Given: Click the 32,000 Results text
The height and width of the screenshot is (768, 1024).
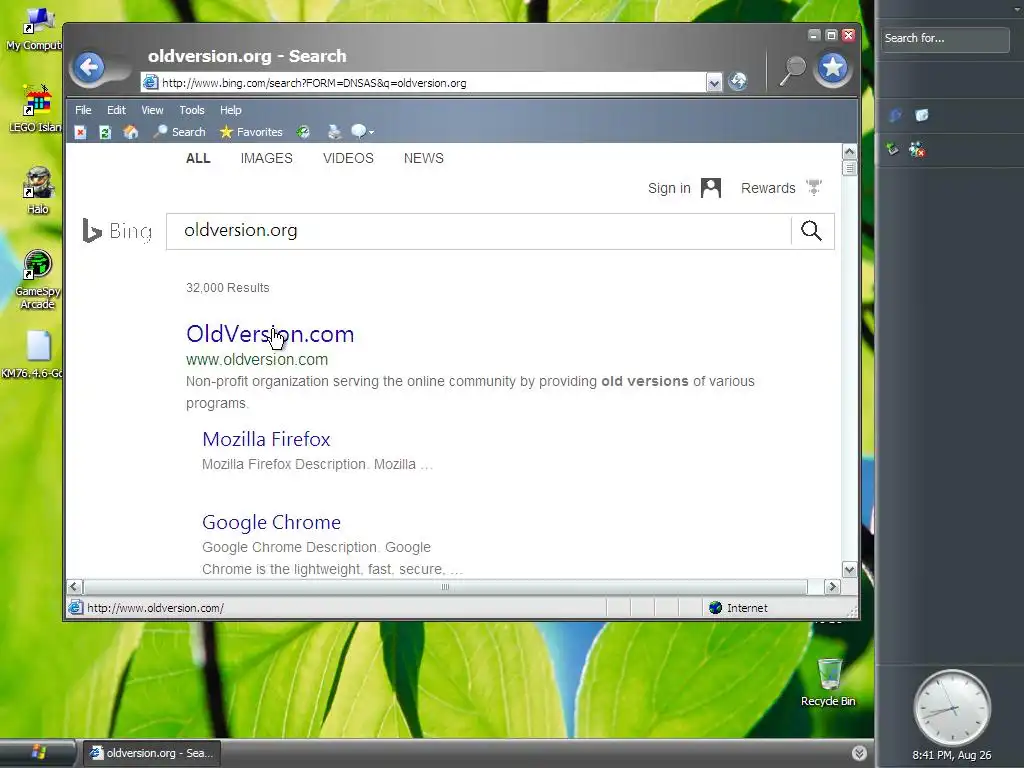Looking at the screenshot, I should coord(227,287).
